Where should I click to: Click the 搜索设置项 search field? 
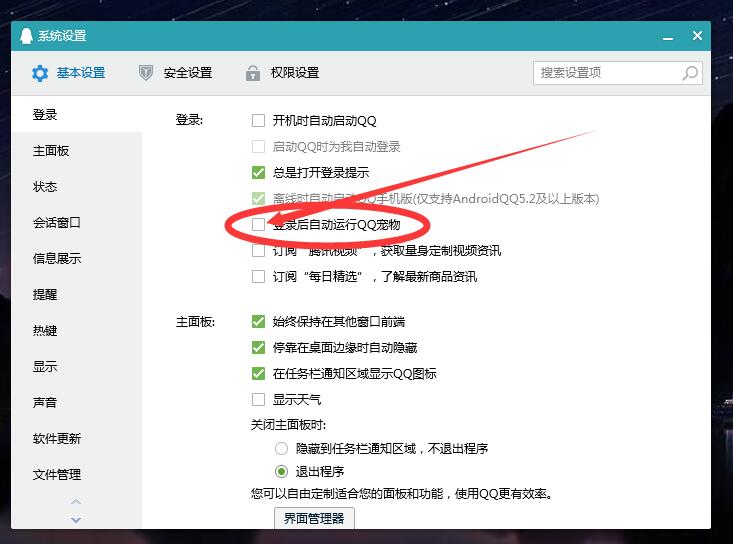point(608,73)
